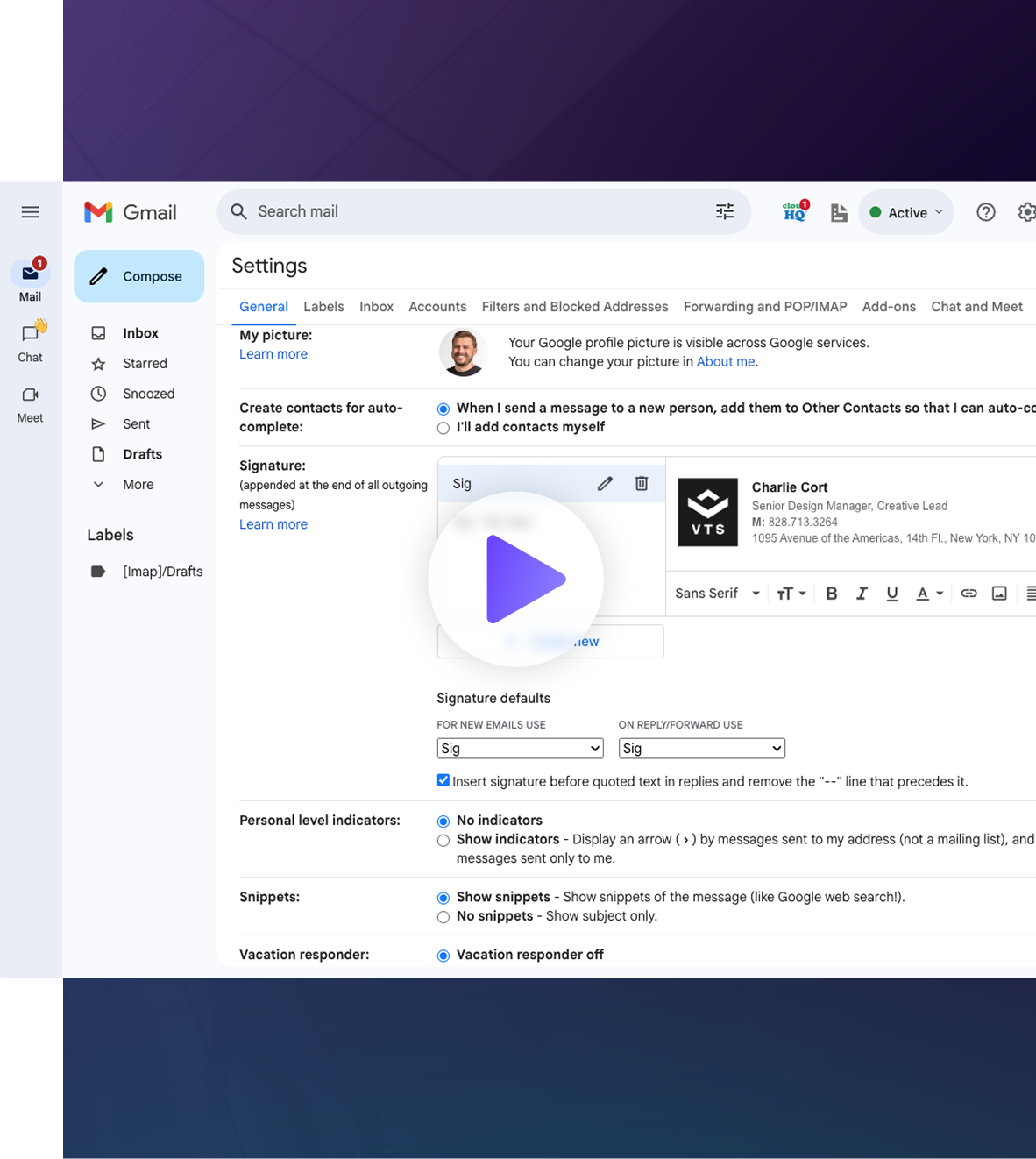Click Learn more under Signature
Screen dimensions: 1036x1159
[x=273, y=524]
